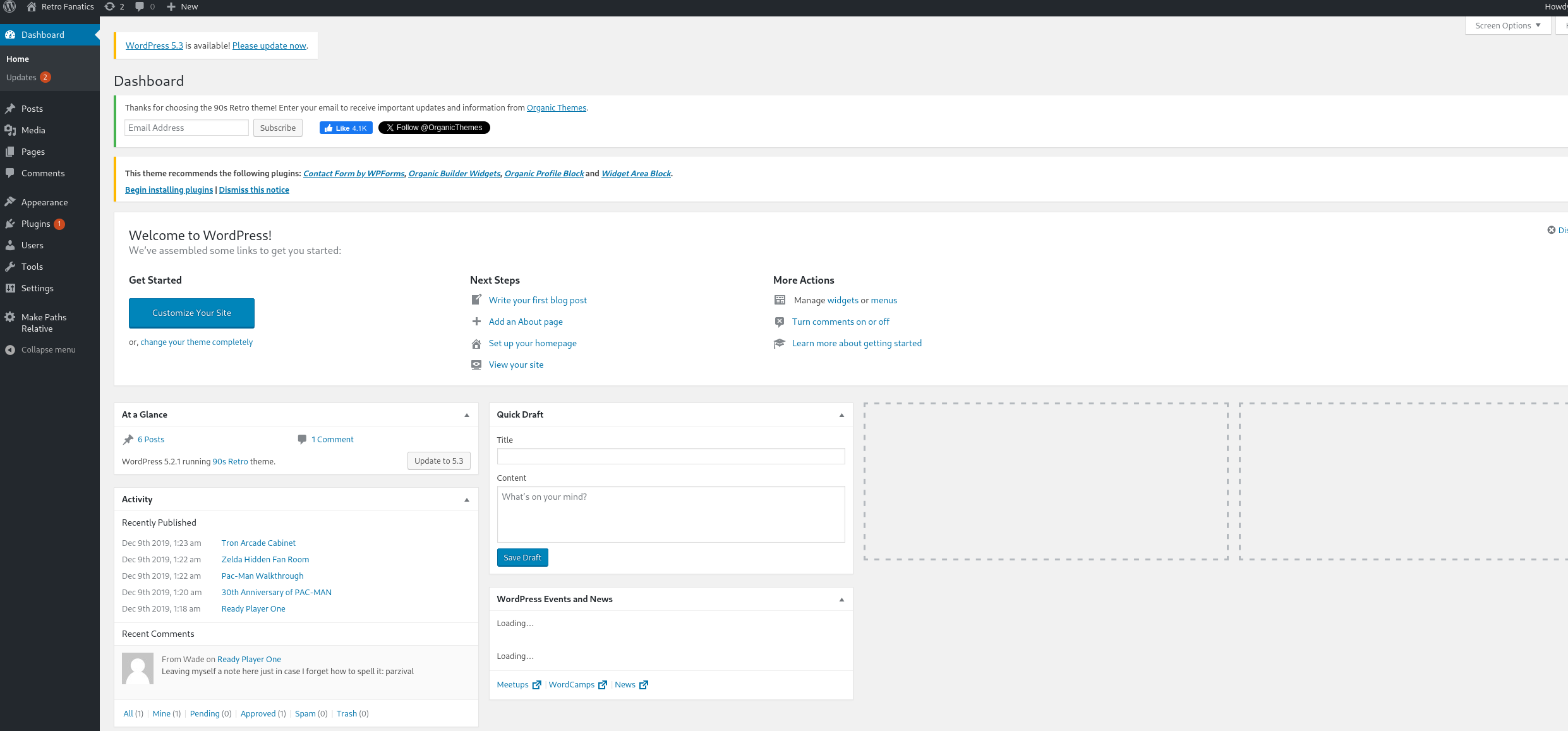The image size is (1568, 731).
Task: Open the Screen Options dropdown
Action: [x=1507, y=26]
